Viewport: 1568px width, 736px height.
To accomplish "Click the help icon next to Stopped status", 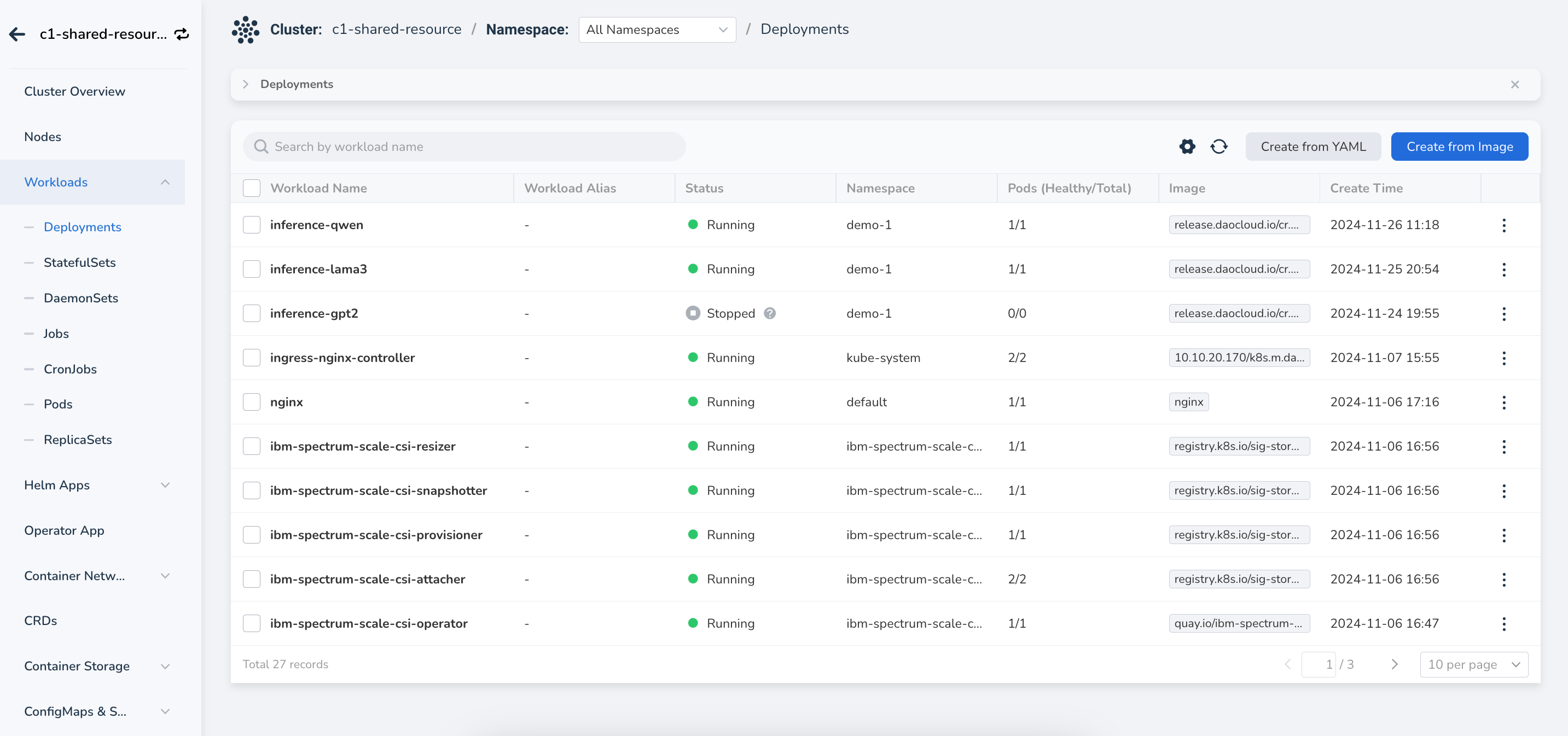I will coord(769,313).
